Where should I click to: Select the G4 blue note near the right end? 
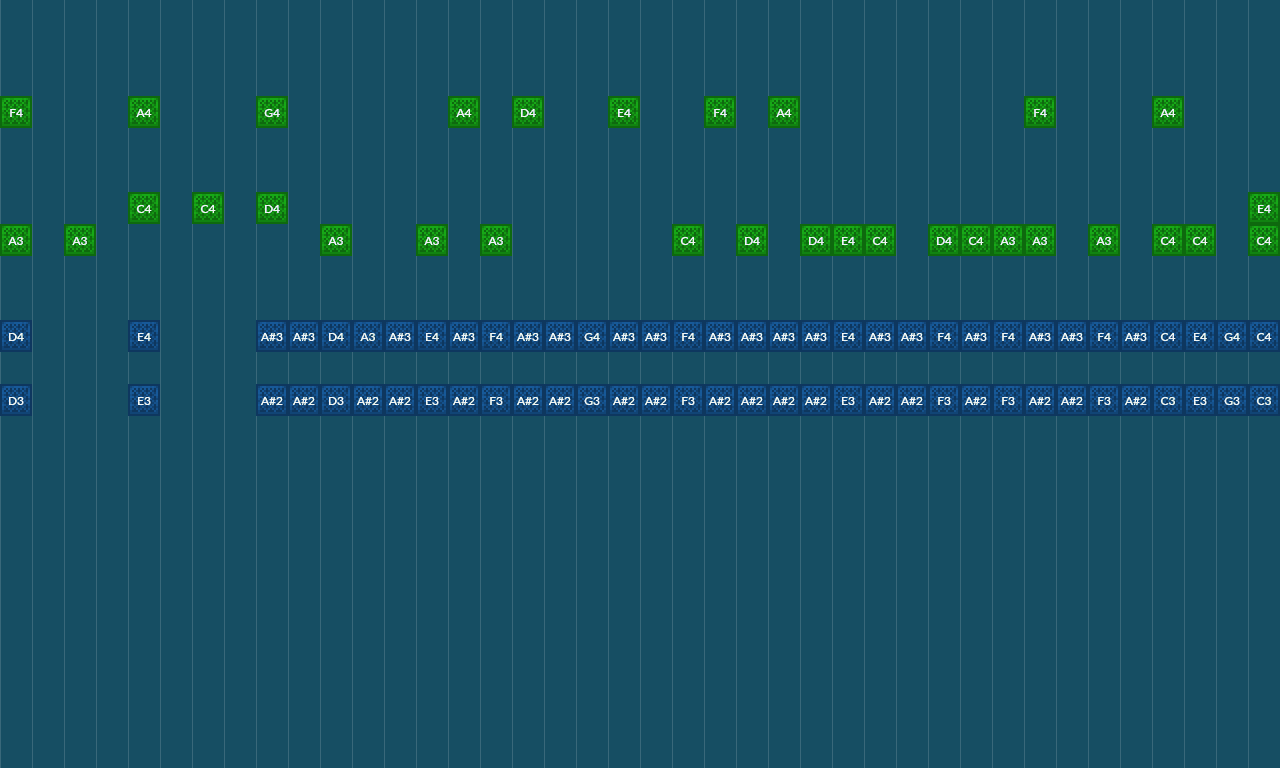click(x=1231, y=336)
